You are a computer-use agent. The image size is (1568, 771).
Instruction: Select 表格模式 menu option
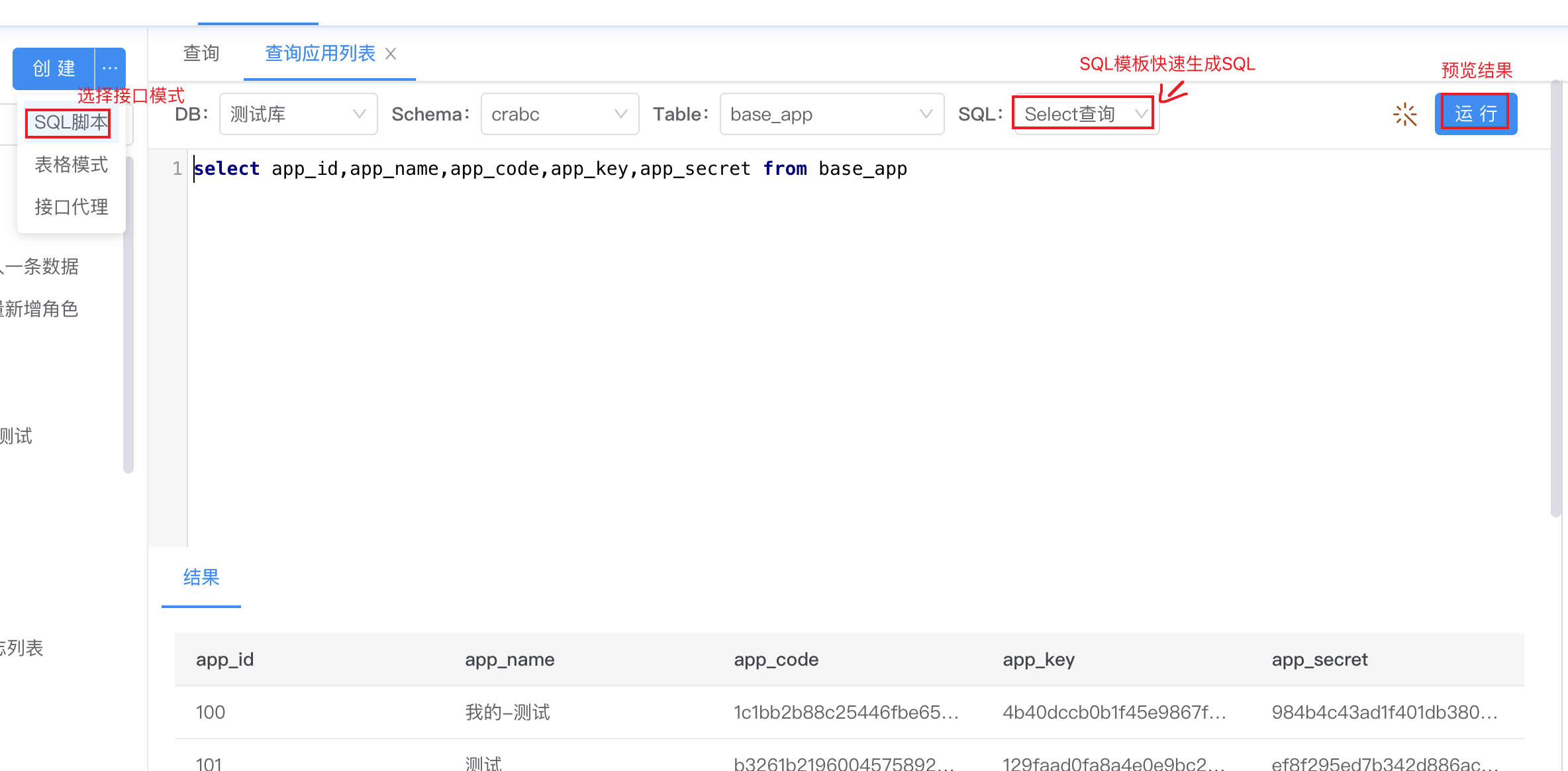coord(71,164)
